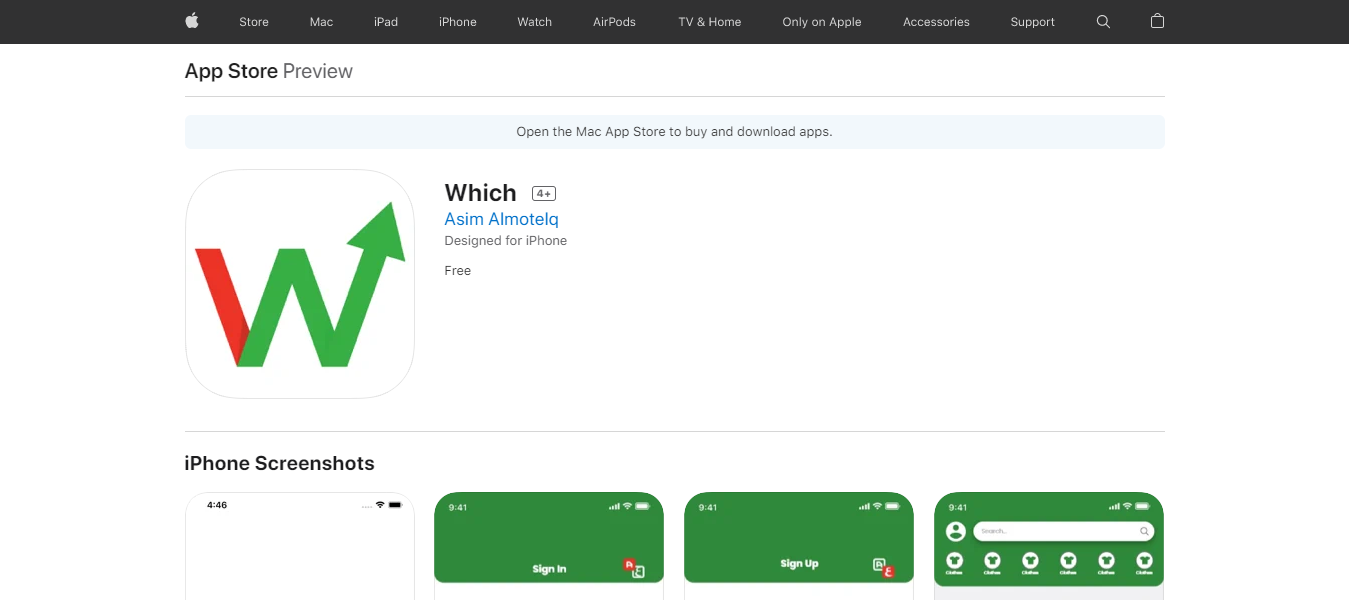Click the App Store heading link
Screen dimensions: 1349x600
(231, 71)
